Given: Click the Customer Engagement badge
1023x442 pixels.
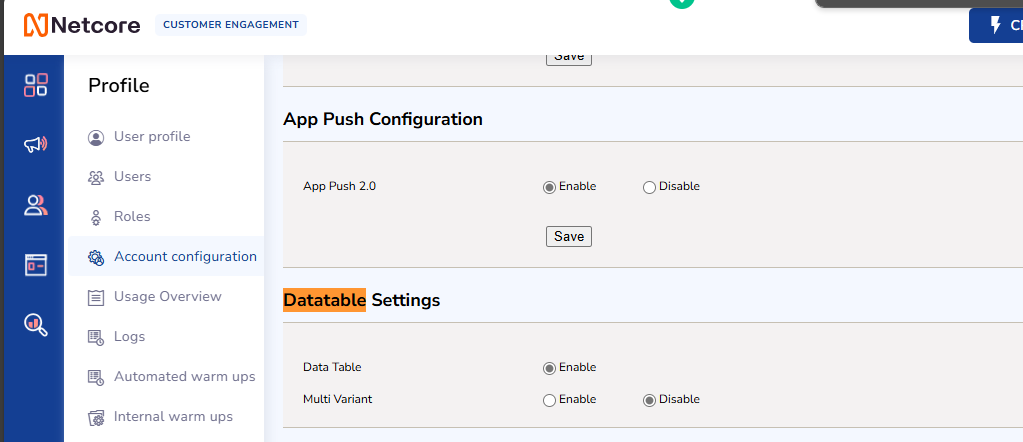Looking at the screenshot, I should click(x=231, y=24).
